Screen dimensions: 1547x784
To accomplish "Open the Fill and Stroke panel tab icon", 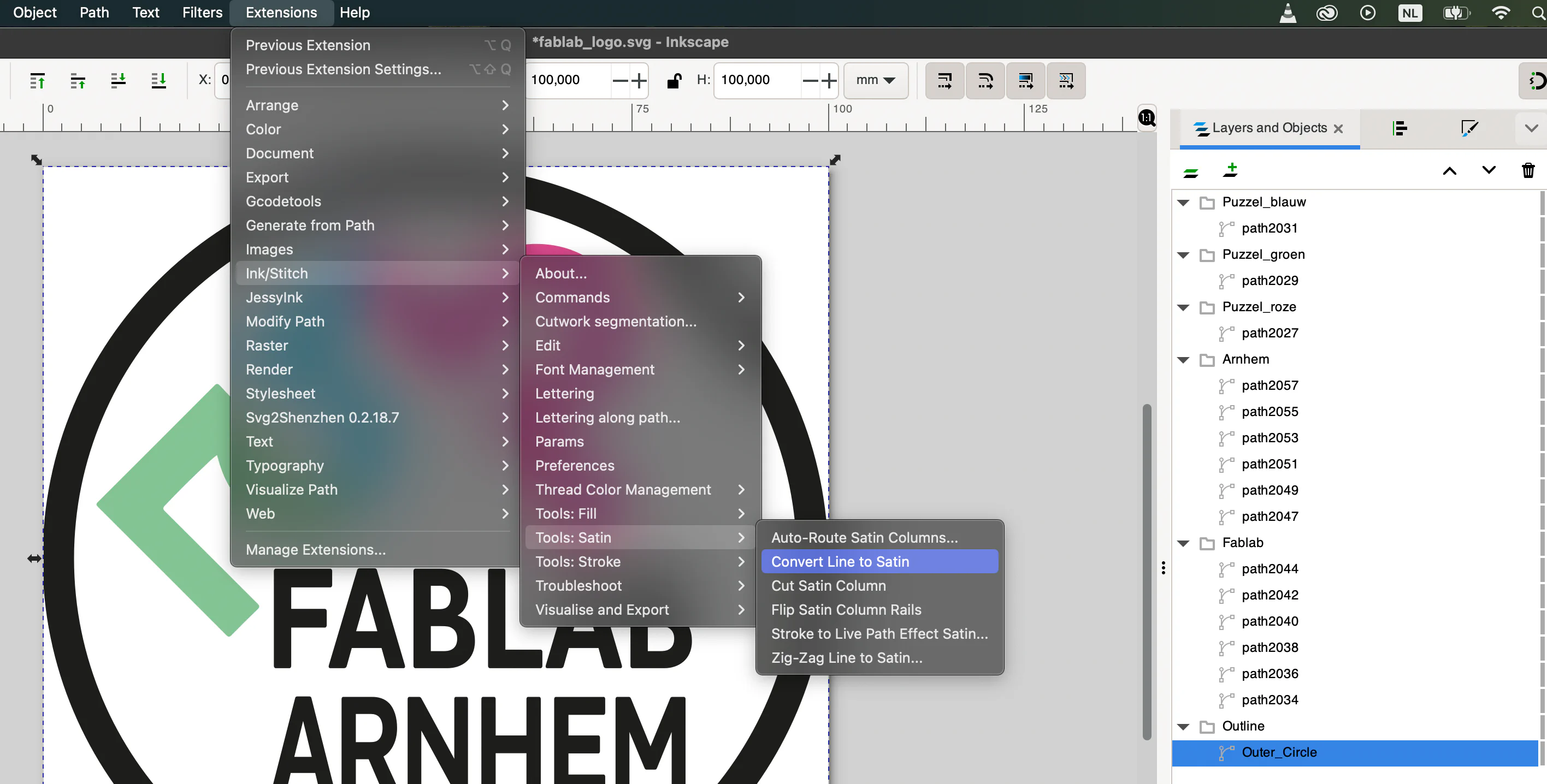I will pyautogui.click(x=1469, y=128).
